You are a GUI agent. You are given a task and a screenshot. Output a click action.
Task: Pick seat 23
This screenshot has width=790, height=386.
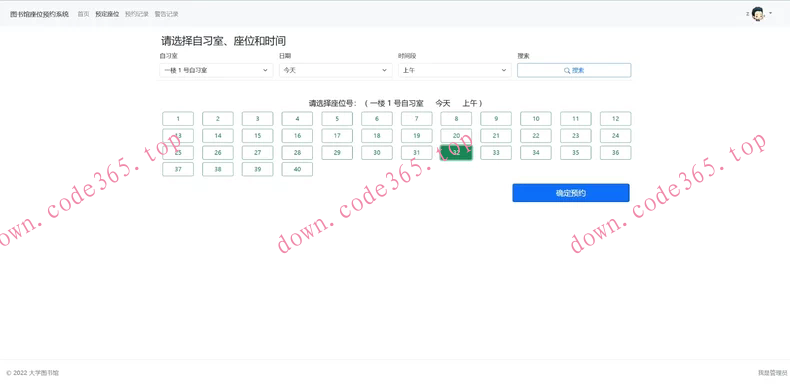click(x=575, y=136)
